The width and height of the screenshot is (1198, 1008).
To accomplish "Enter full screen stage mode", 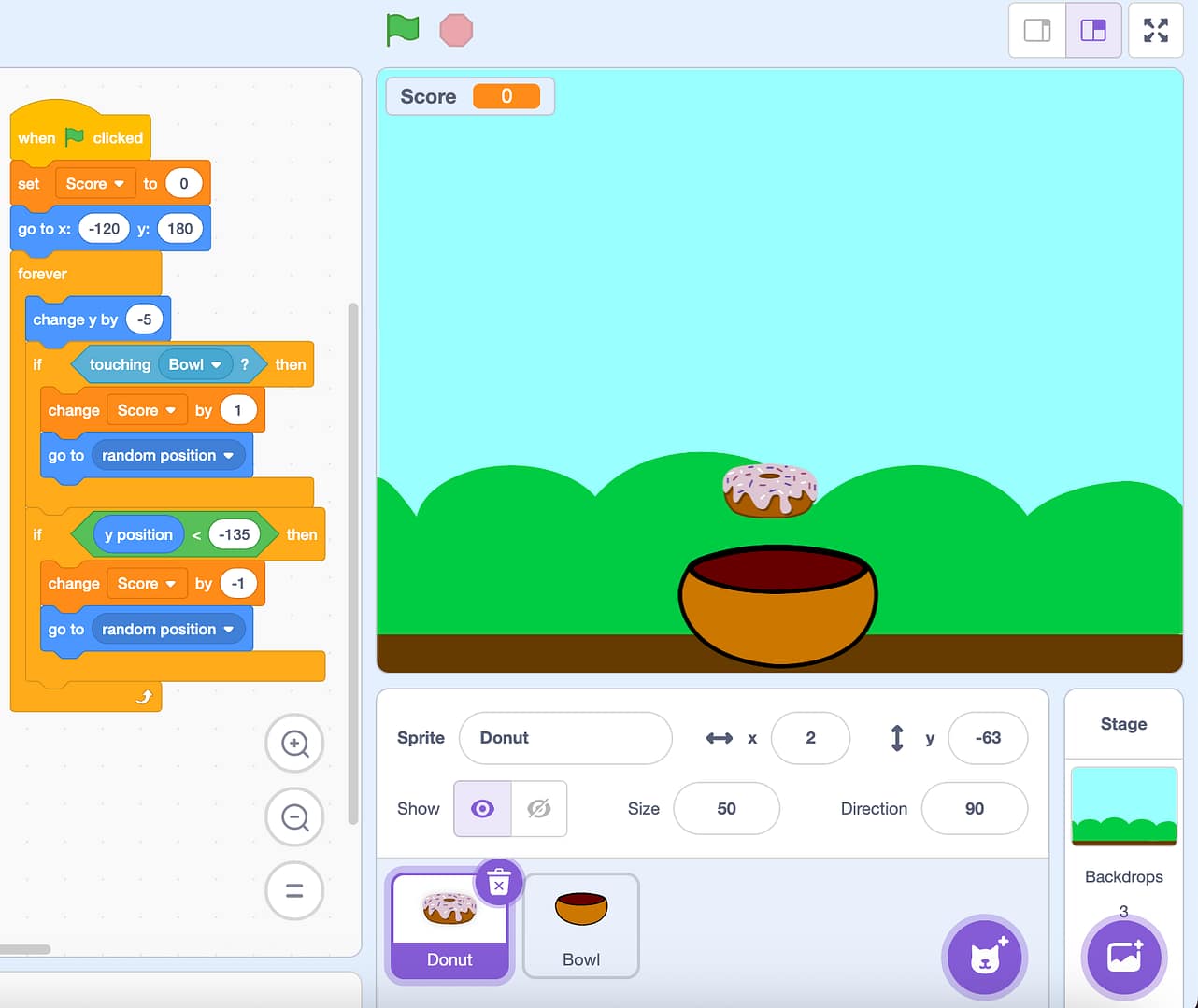I will coord(1156,31).
